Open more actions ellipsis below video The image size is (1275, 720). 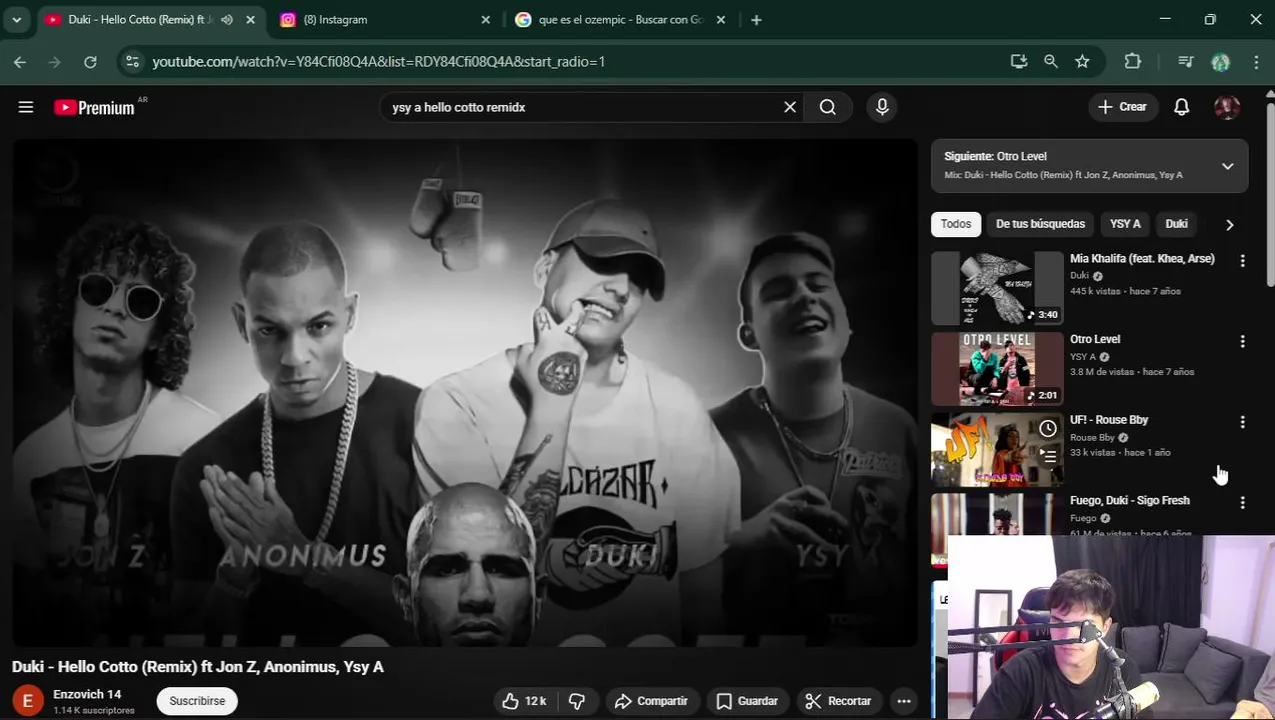pyautogui.click(x=904, y=701)
